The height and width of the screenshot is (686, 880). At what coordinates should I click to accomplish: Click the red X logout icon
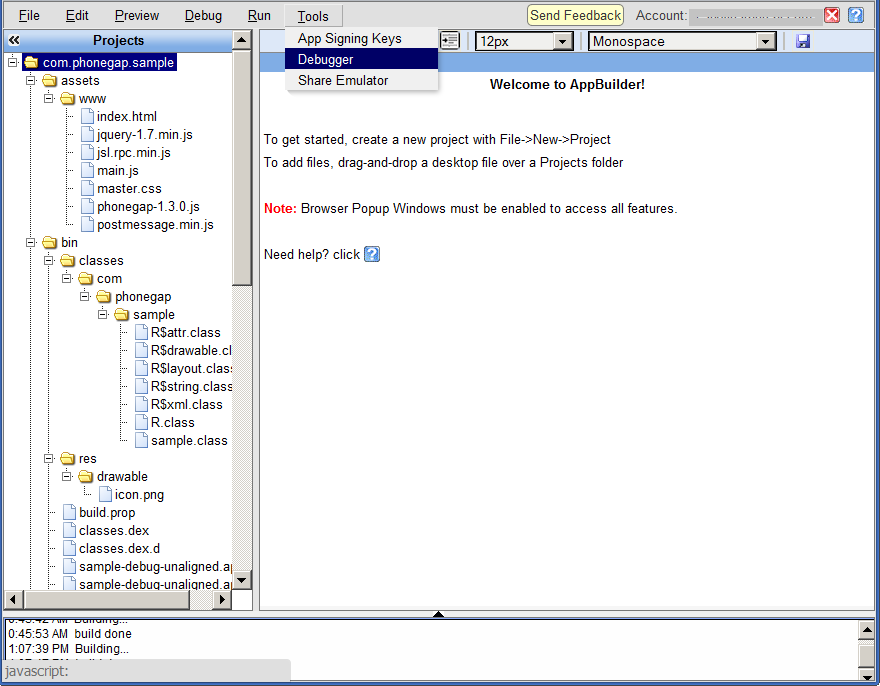(832, 15)
